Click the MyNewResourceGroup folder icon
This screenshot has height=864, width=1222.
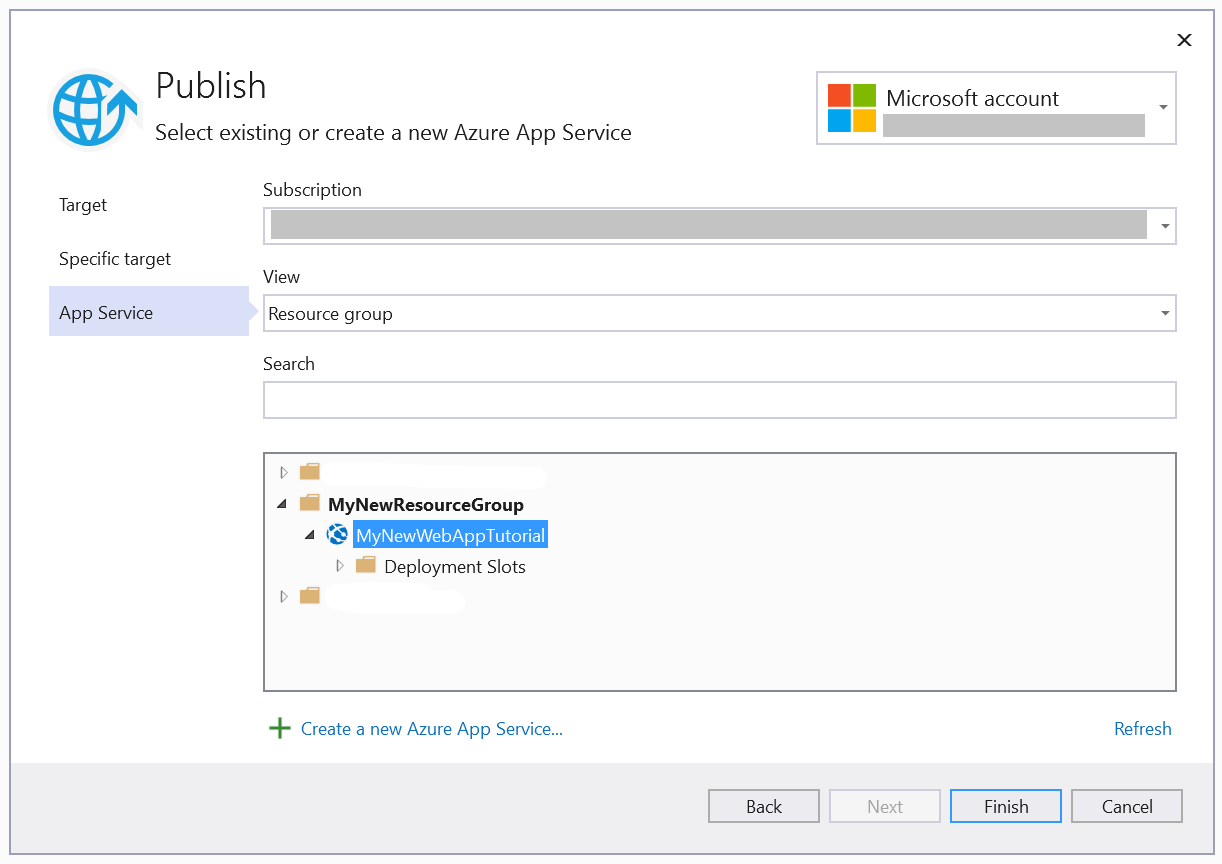(x=309, y=504)
